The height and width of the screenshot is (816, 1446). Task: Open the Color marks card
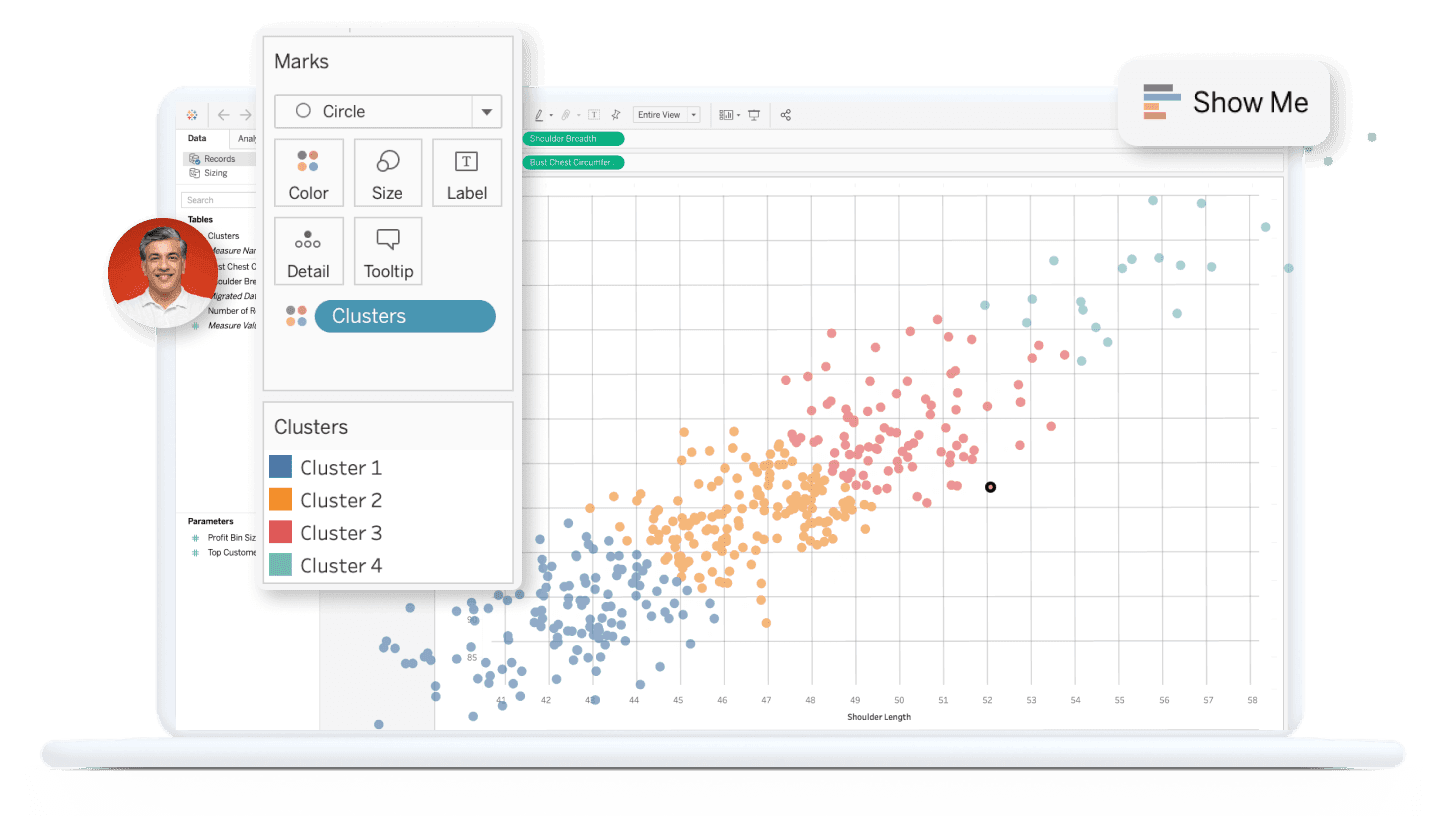click(309, 173)
